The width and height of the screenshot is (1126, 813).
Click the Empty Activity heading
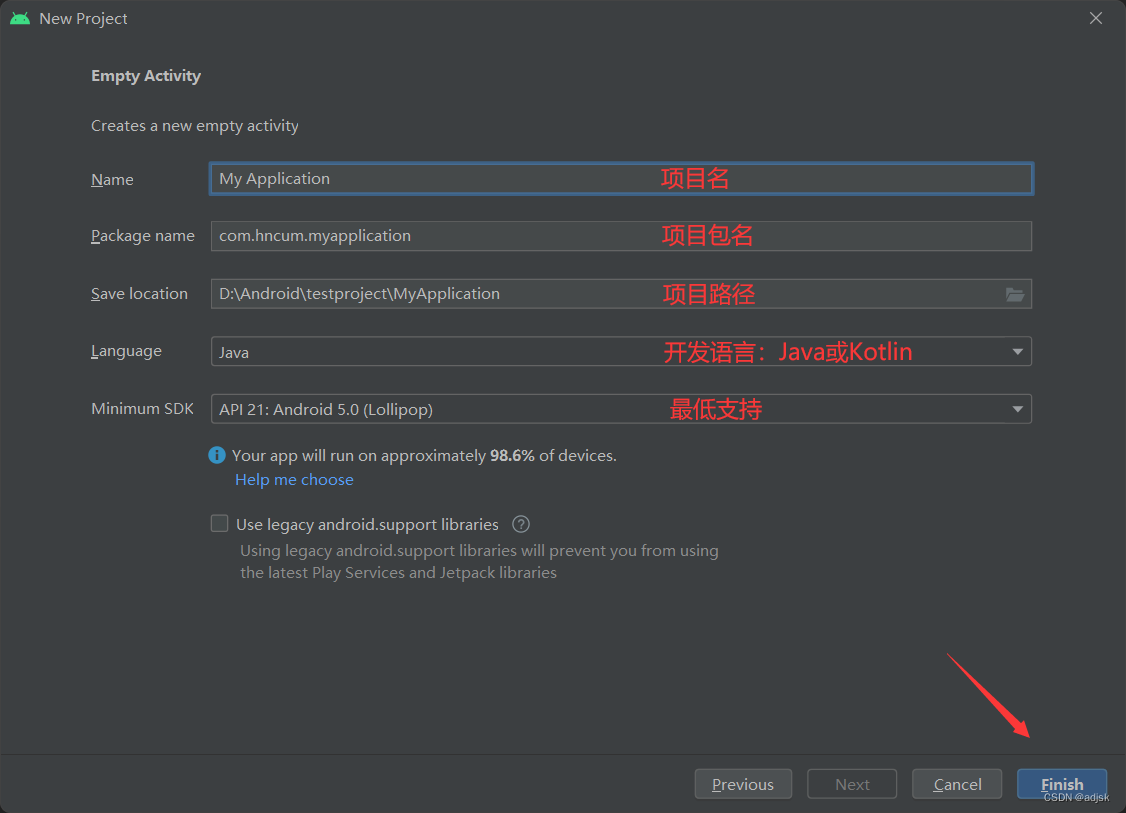click(x=146, y=76)
